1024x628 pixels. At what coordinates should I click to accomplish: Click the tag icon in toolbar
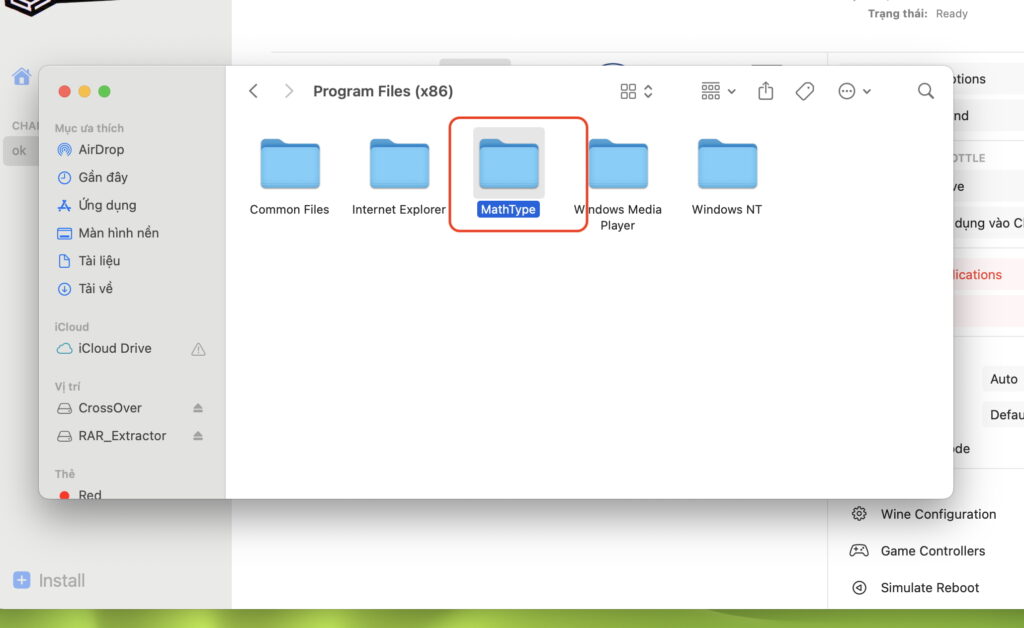(805, 91)
